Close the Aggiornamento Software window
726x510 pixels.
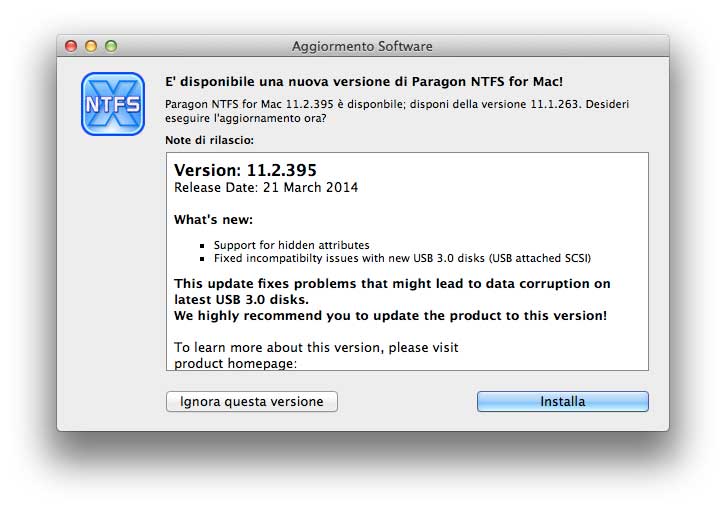pos(71,46)
